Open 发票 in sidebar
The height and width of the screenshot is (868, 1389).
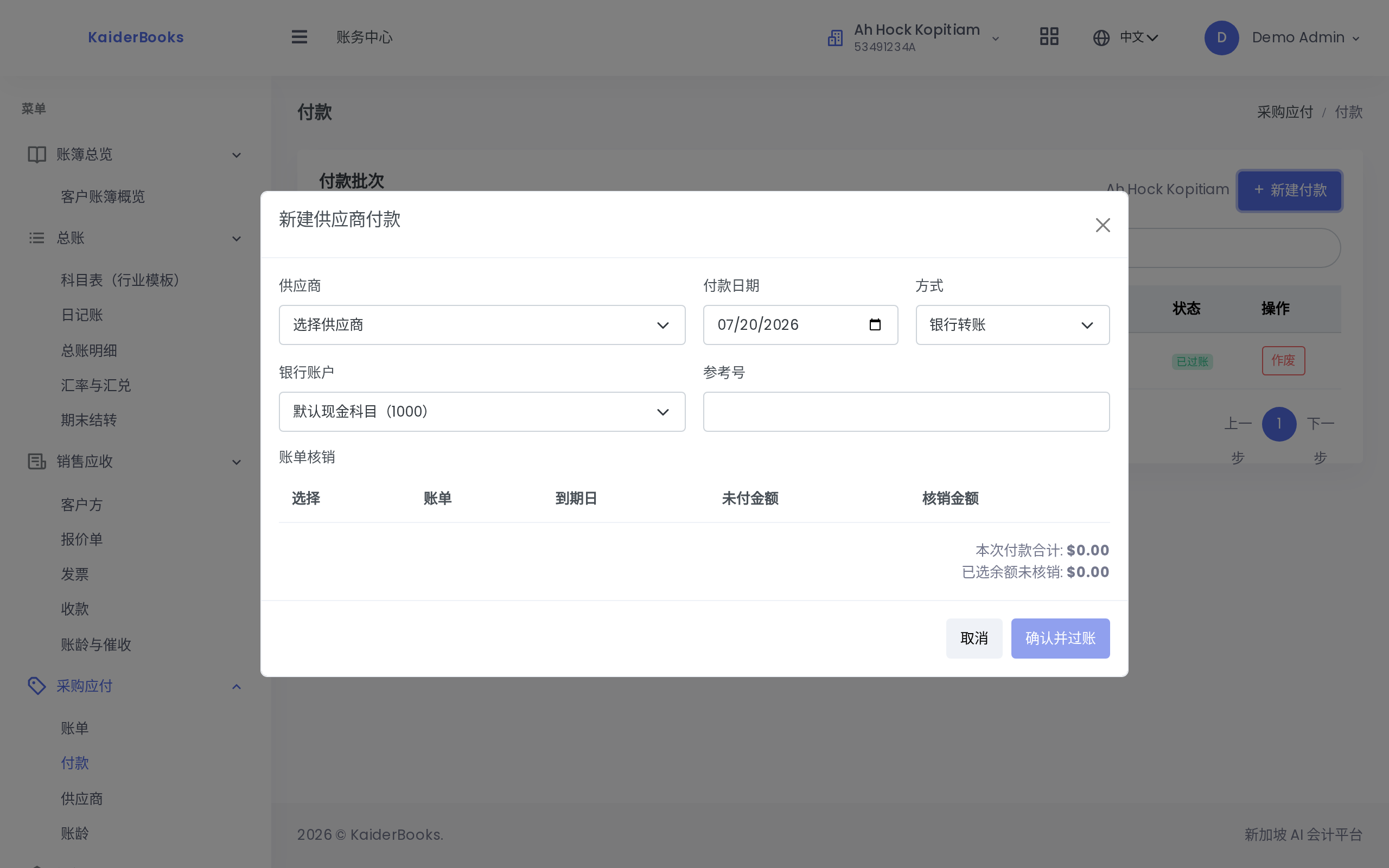point(75,575)
